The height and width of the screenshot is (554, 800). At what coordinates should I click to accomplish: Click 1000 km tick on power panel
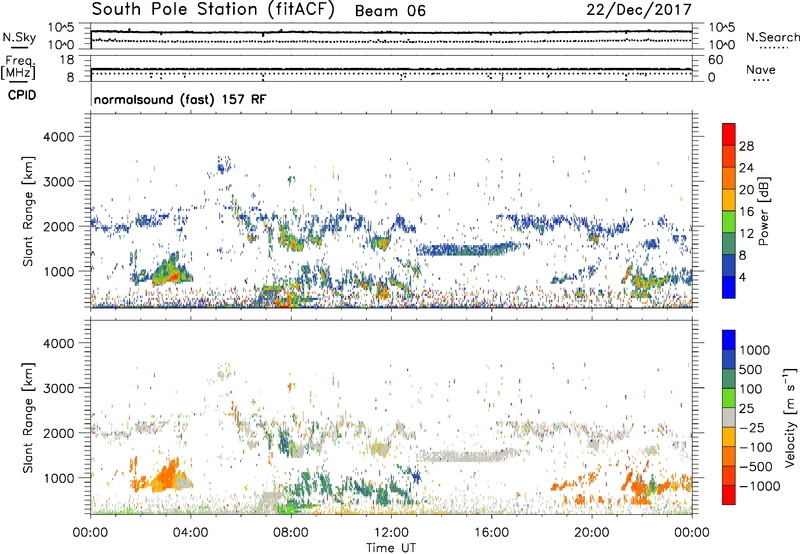tap(58, 271)
